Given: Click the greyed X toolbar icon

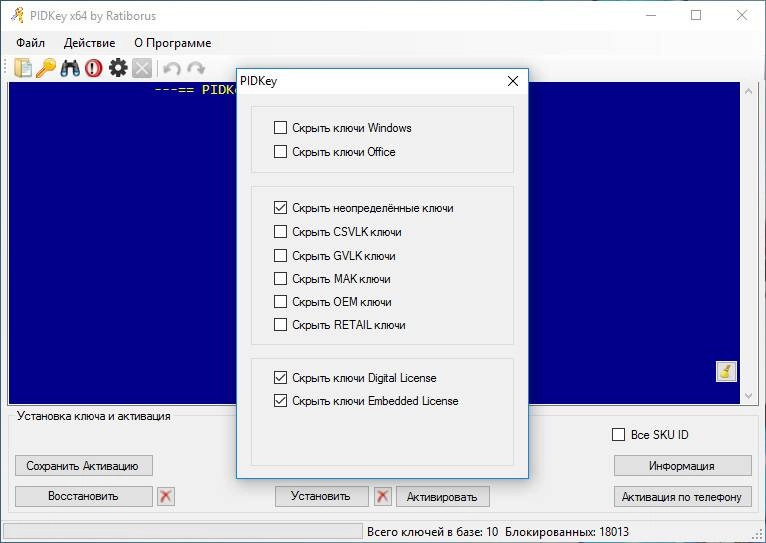Looking at the screenshot, I should [x=142, y=68].
